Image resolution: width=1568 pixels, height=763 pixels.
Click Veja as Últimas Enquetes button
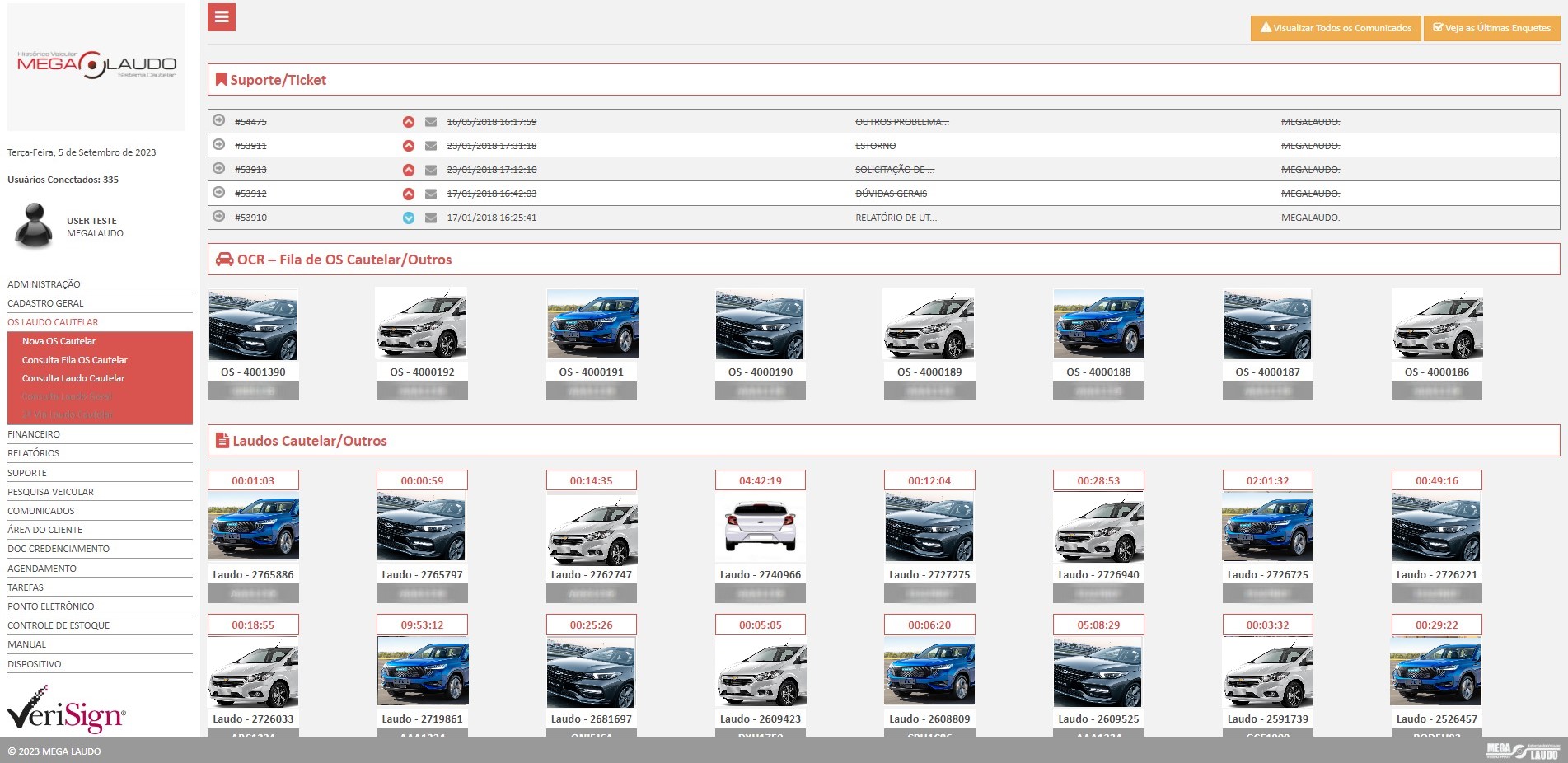tap(1491, 28)
